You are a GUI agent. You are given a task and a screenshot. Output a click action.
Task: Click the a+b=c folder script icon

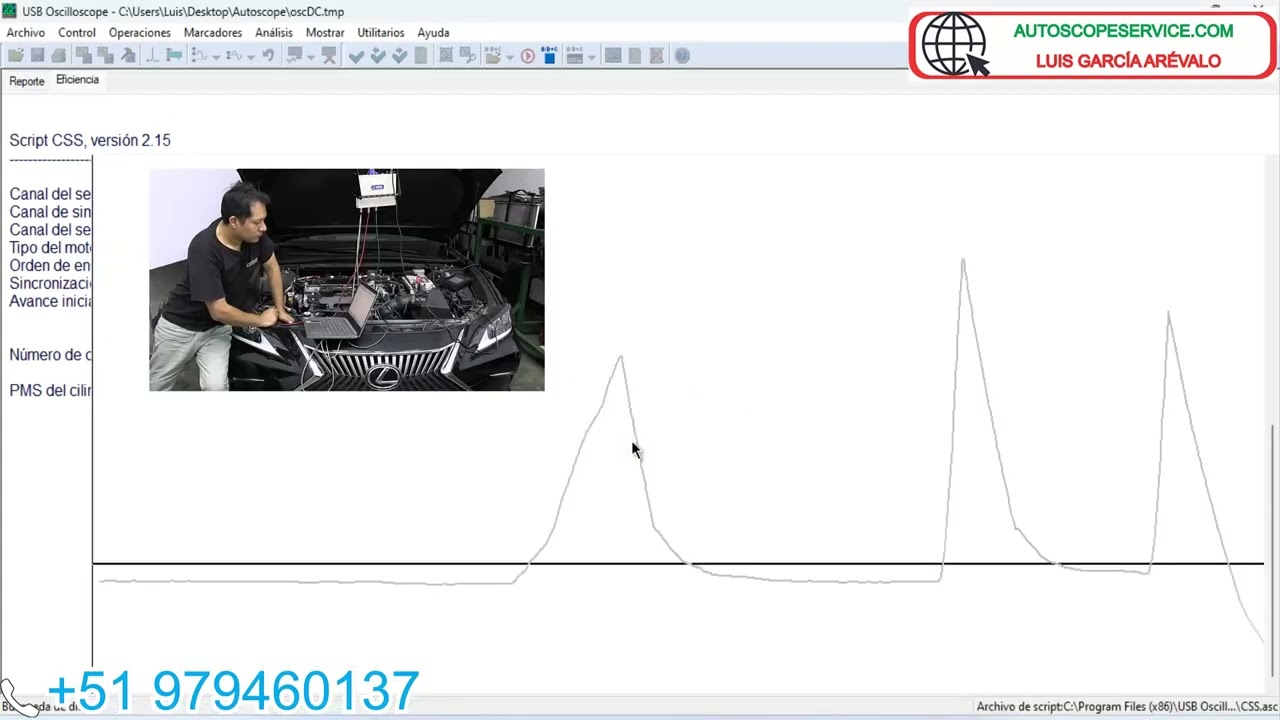point(492,56)
